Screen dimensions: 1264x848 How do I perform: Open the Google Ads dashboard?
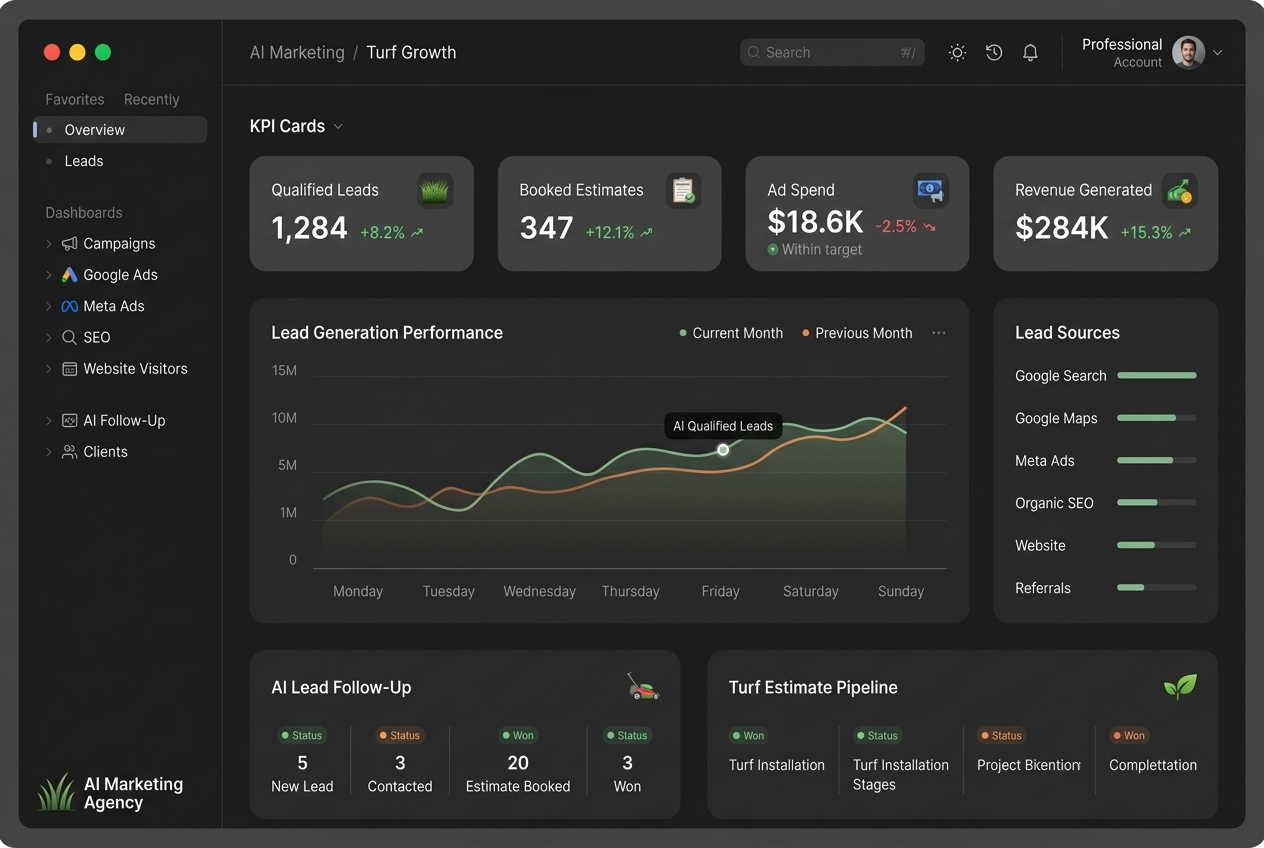[120, 275]
